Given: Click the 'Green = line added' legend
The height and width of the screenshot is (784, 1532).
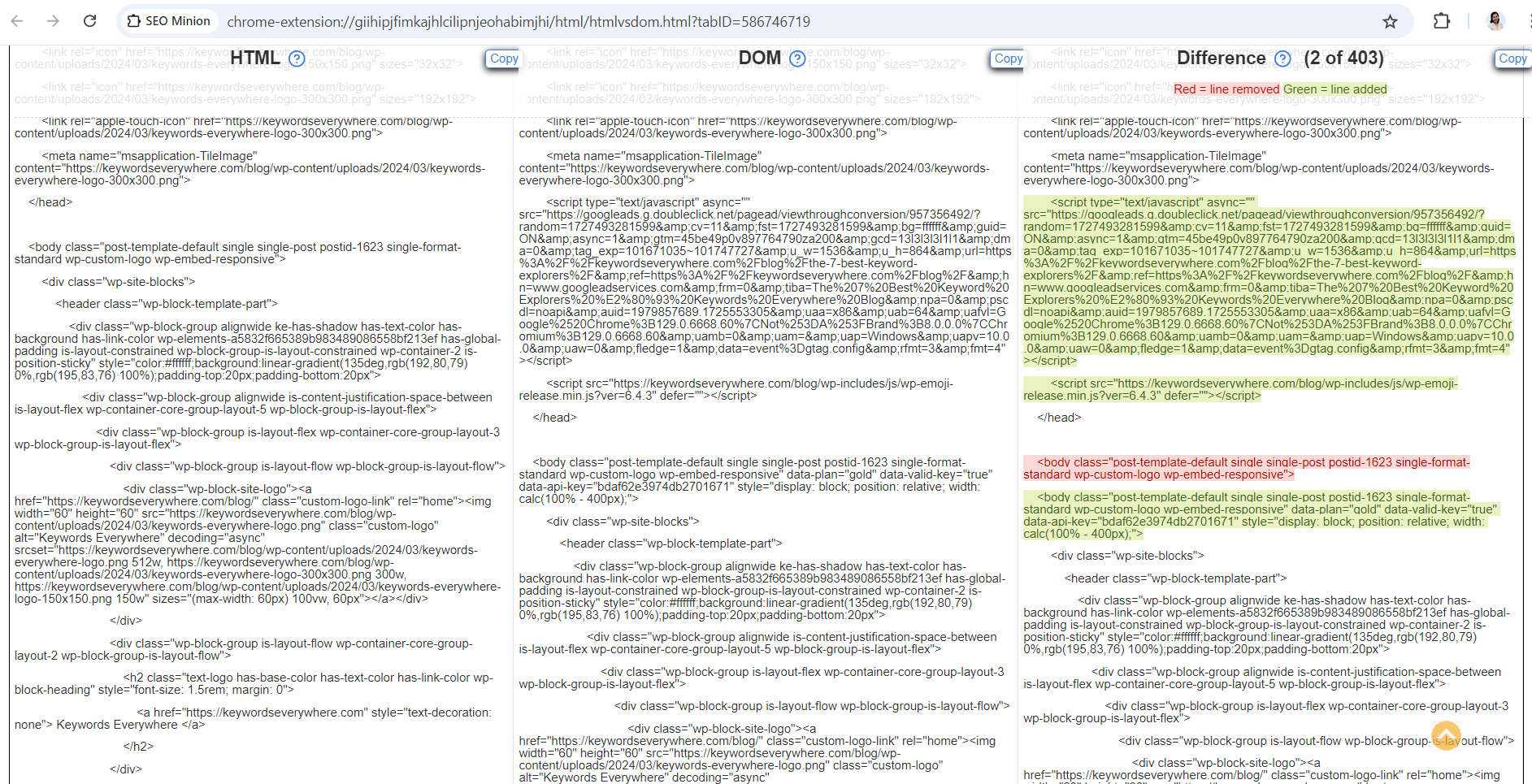Looking at the screenshot, I should (1335, 89).
